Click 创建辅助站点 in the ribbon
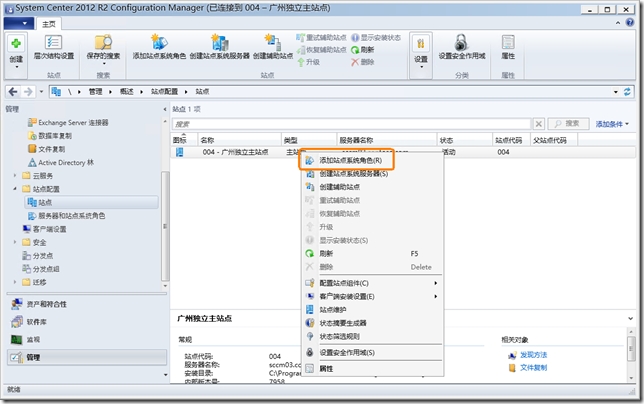Image resolution: width=644 pixels, height=404 pixels. tap(273, 47)
